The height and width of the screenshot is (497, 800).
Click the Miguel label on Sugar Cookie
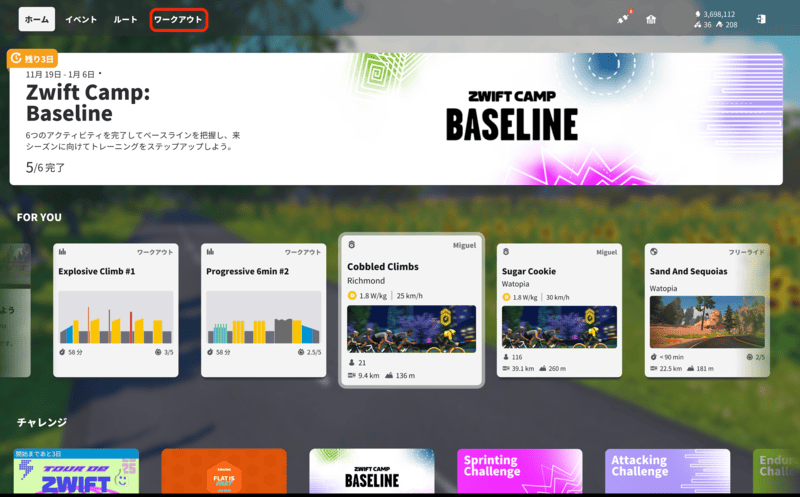coord(607,252)
